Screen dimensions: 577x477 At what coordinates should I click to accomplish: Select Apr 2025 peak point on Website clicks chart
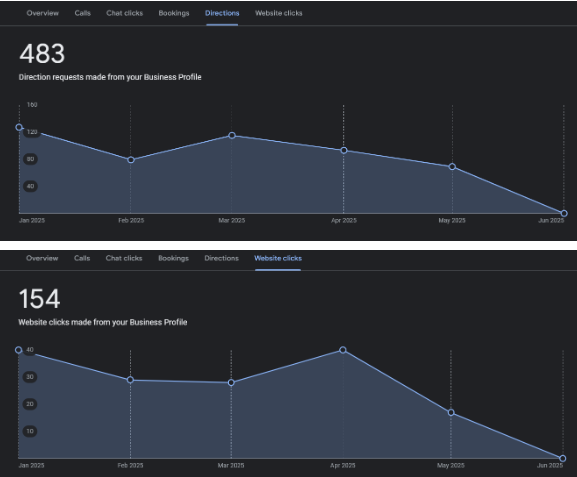(343, 350)
